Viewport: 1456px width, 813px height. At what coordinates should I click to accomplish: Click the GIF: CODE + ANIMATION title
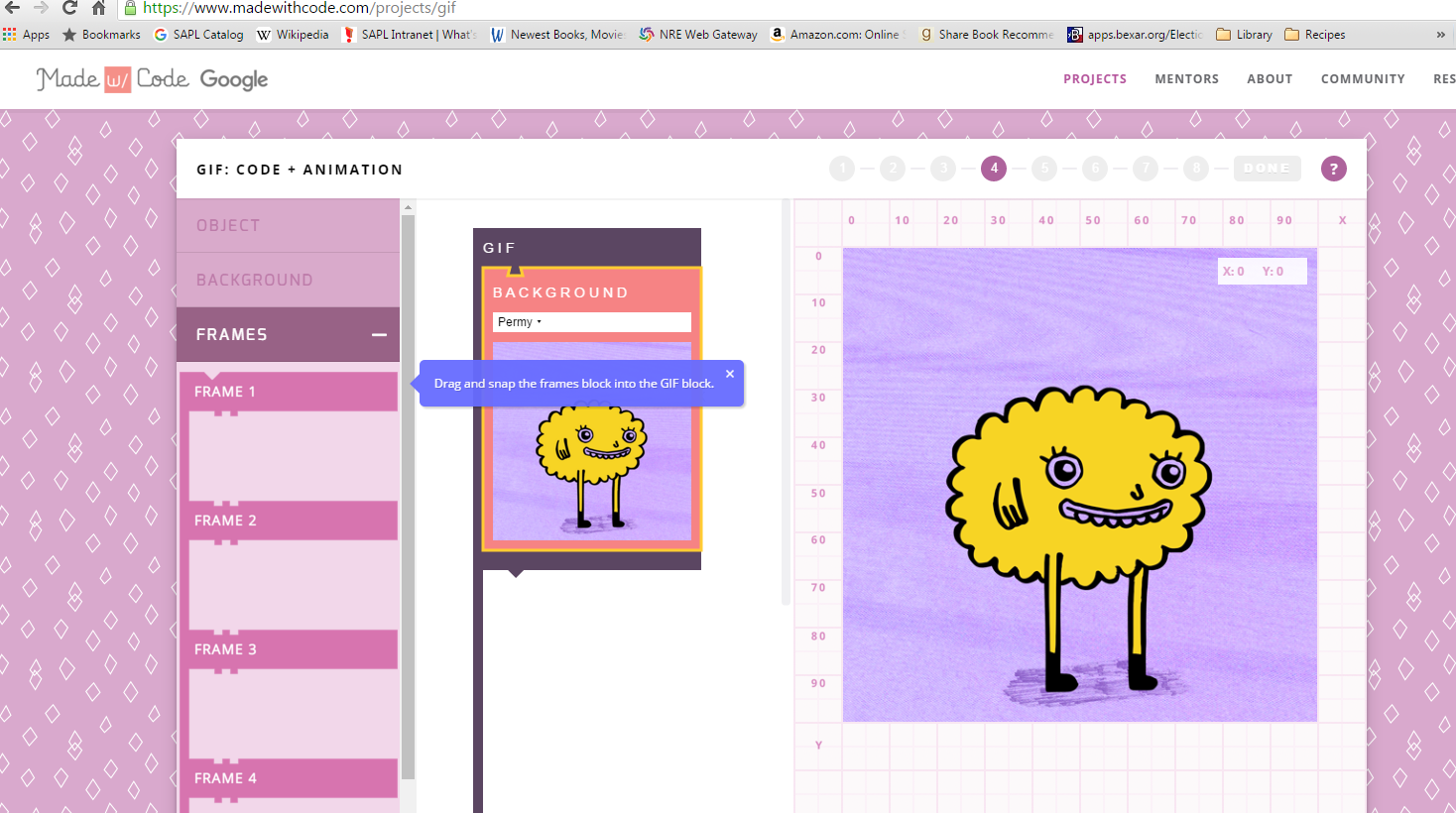[300, 170]
